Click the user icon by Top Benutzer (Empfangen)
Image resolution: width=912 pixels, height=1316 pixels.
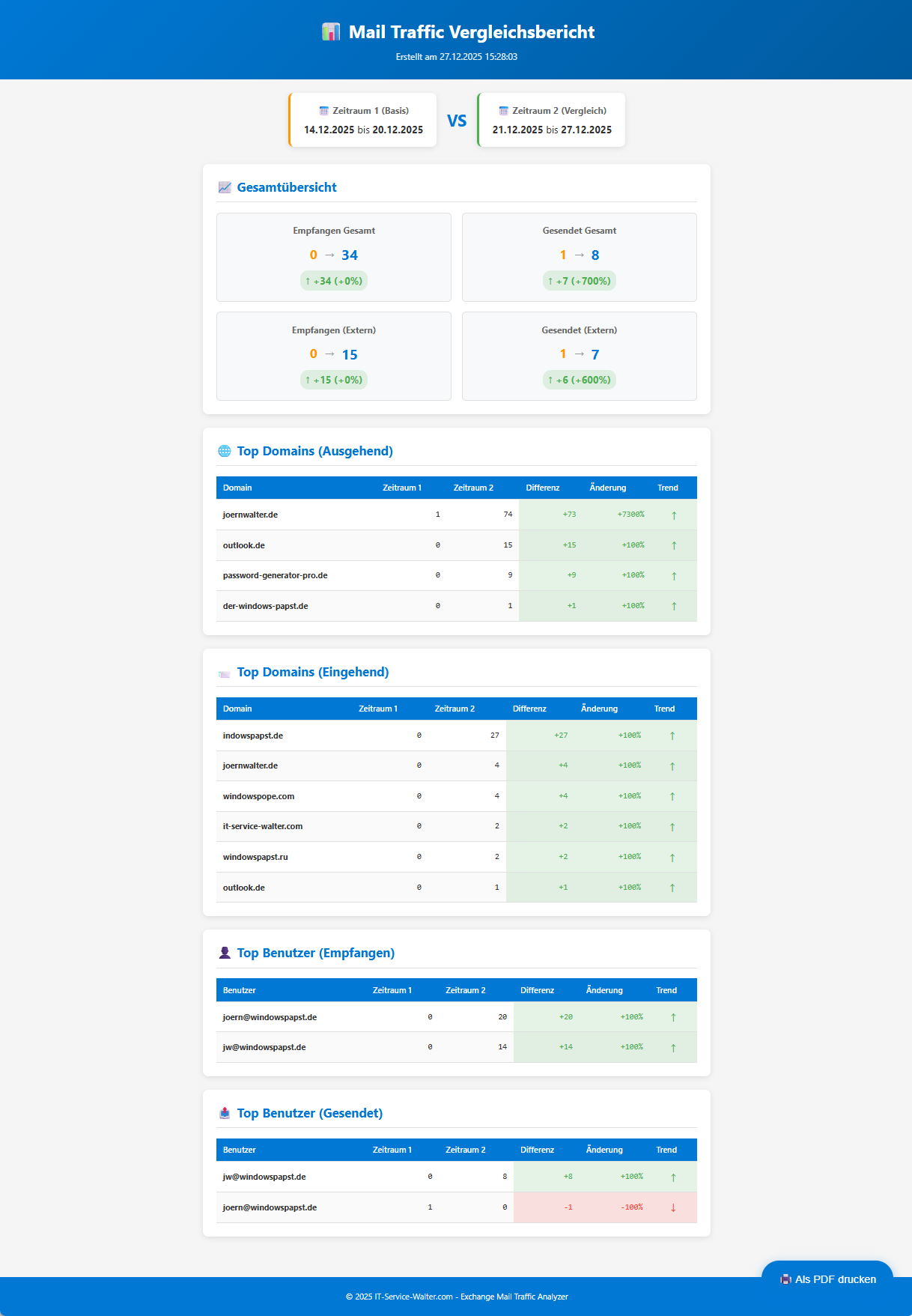click(225, 953)
